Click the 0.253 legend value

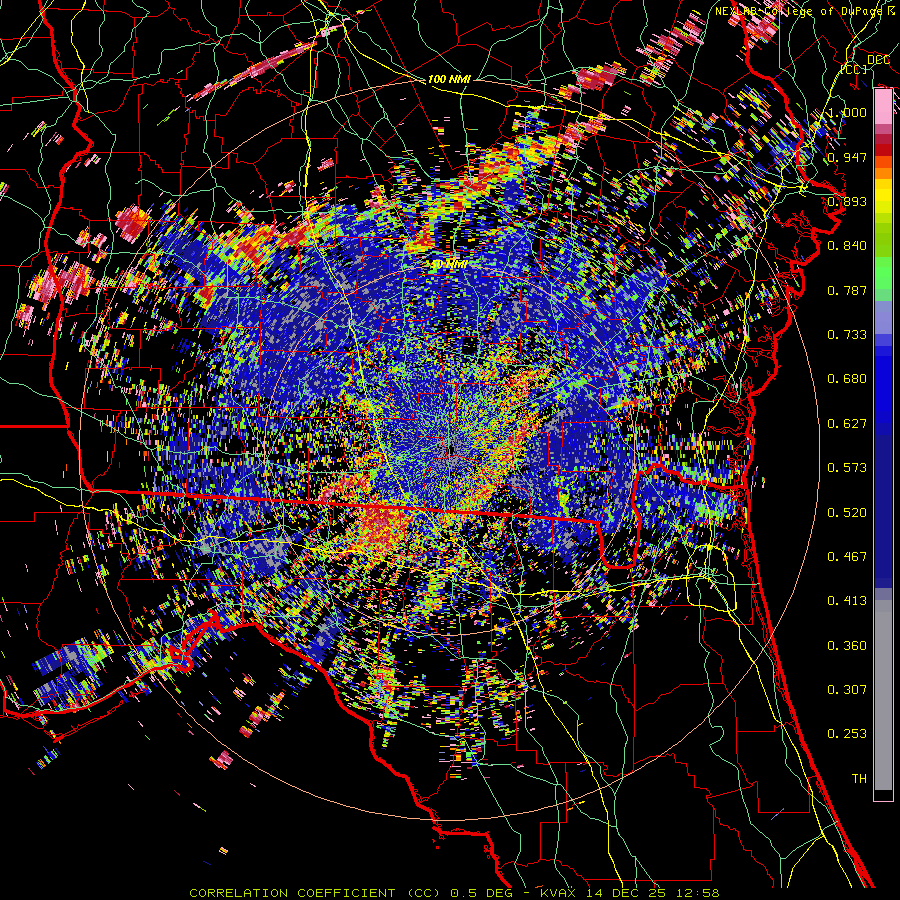[x=847, y=734]
